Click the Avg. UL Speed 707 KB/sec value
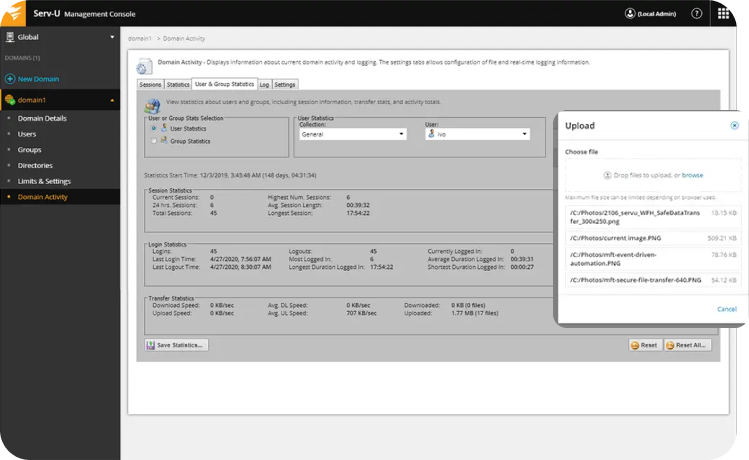 pyautogui.click(x=362, y=313)
